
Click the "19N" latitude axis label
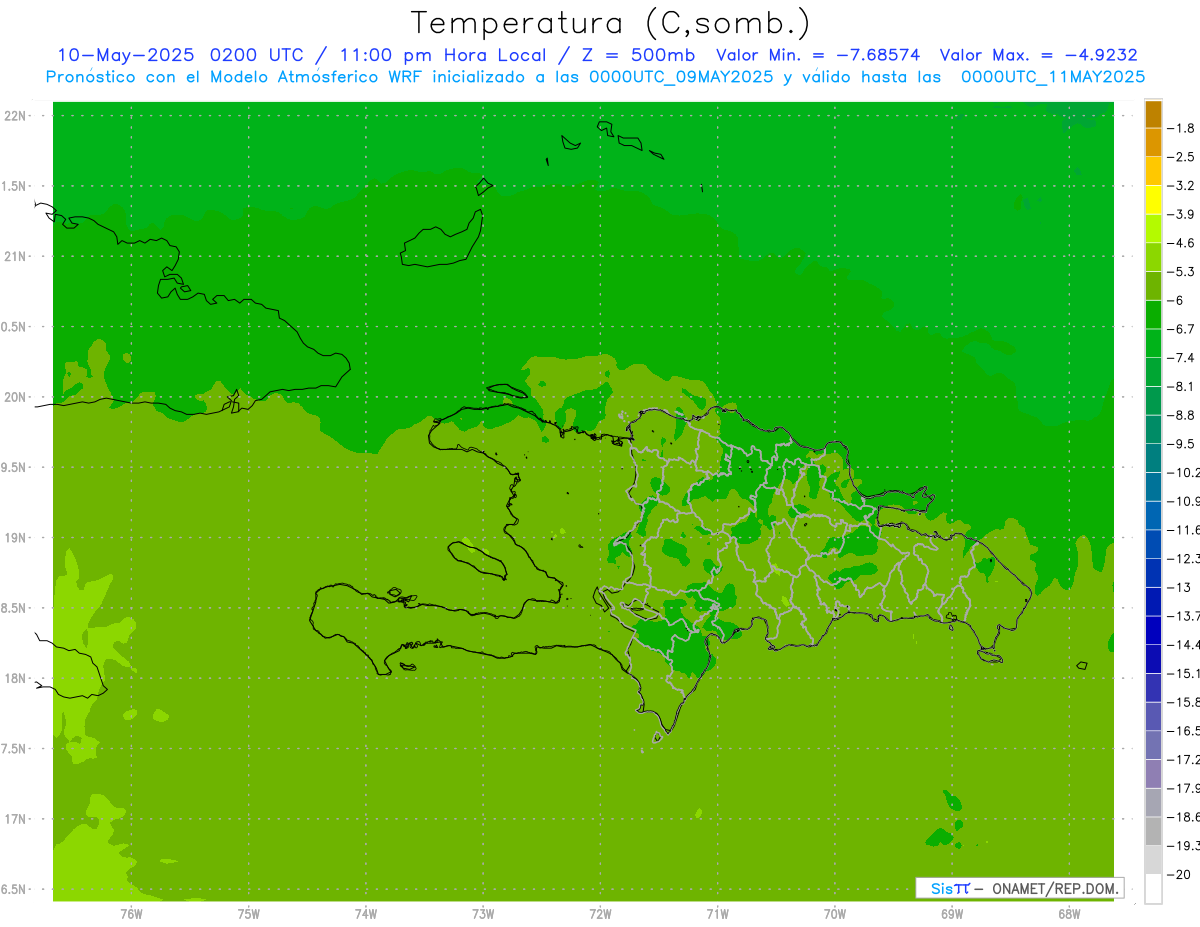[16, 538]
